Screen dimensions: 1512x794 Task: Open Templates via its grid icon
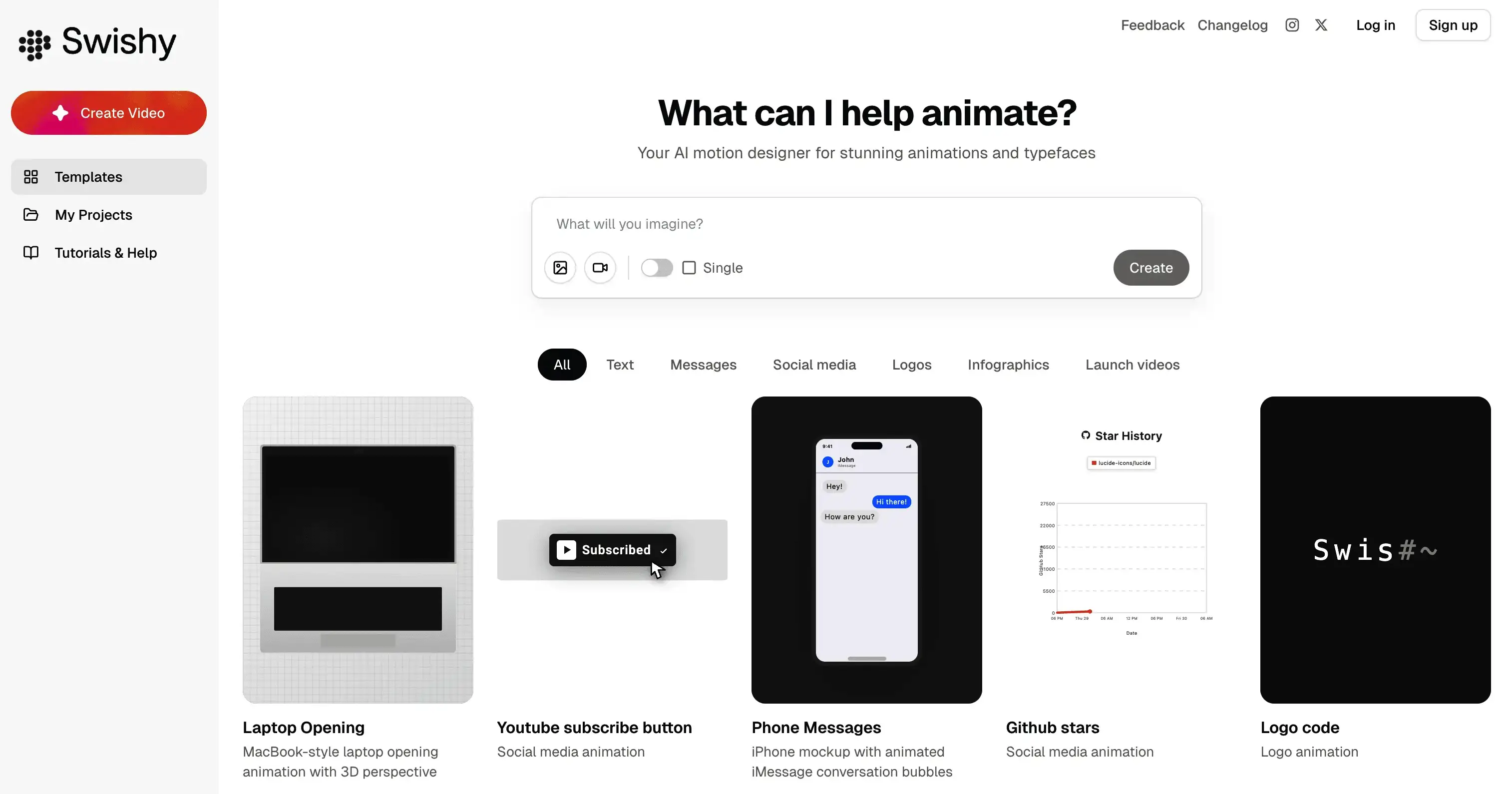coord(30,177)
